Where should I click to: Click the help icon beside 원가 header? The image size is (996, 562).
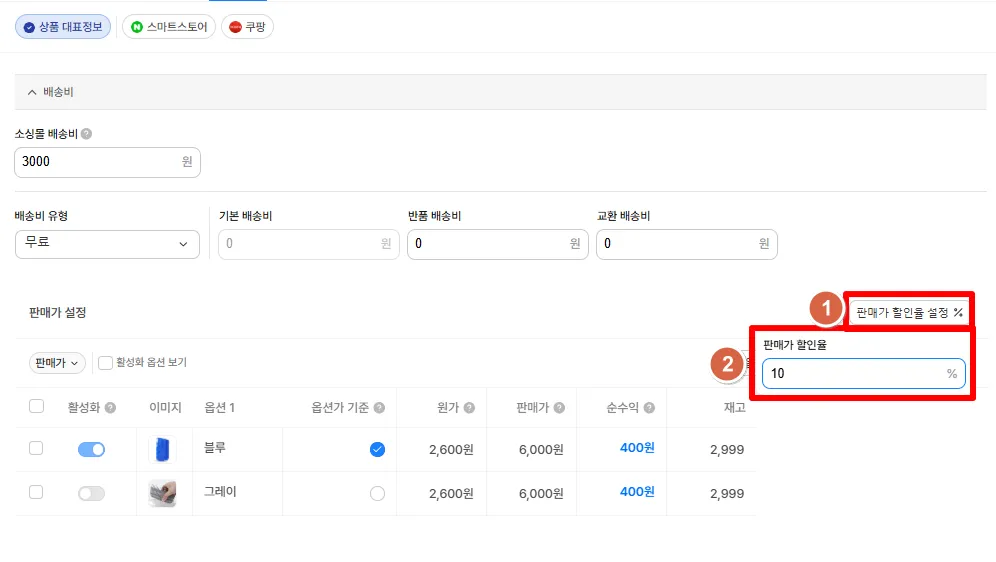[469, 408]
